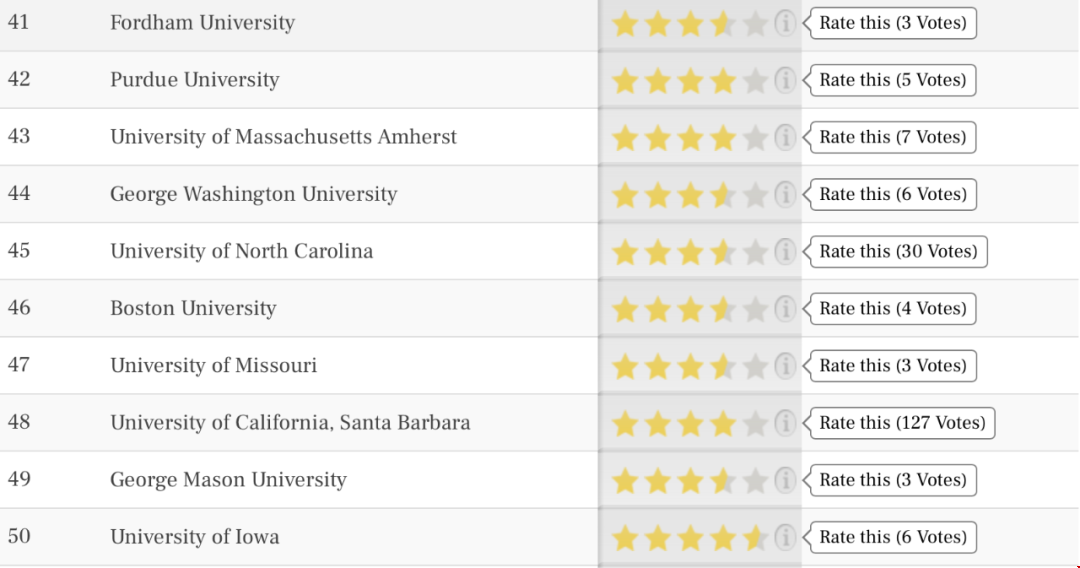
Task: Click Rate this (7 Votes) for UMass Amherst
Action: (893, 137)
